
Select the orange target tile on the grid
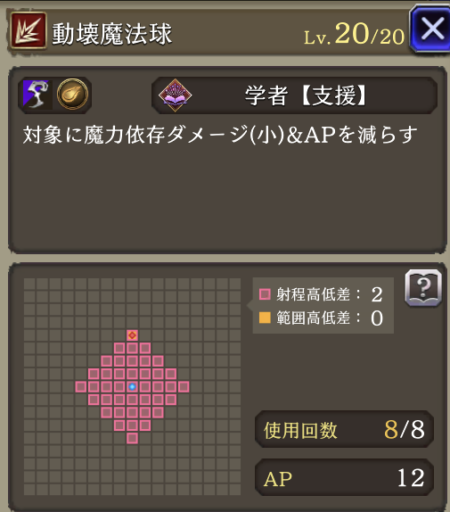coord(132,335)
